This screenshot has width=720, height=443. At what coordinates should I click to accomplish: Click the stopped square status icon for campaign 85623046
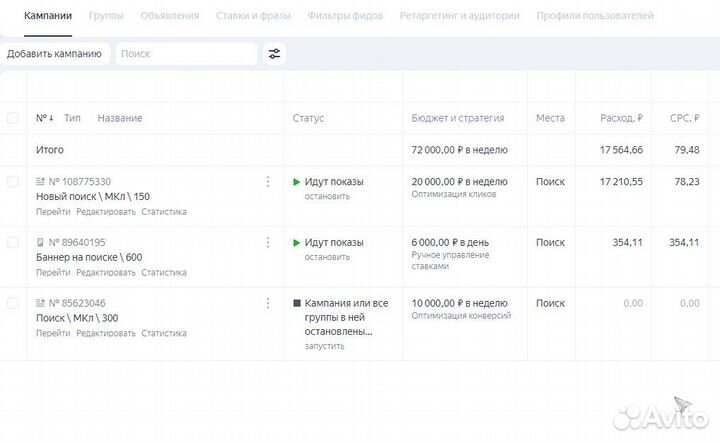click(x=296, y=303)
